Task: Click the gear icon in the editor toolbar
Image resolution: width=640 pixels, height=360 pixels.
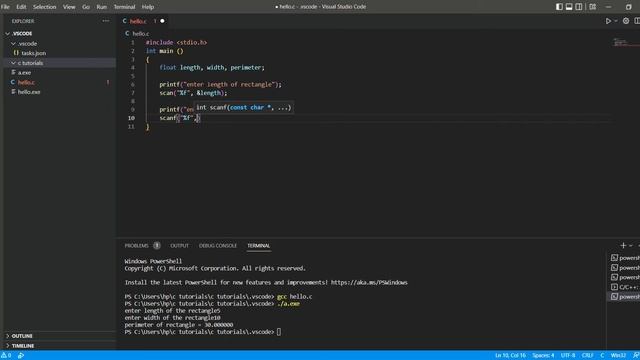Action: [x=626, y=21]
